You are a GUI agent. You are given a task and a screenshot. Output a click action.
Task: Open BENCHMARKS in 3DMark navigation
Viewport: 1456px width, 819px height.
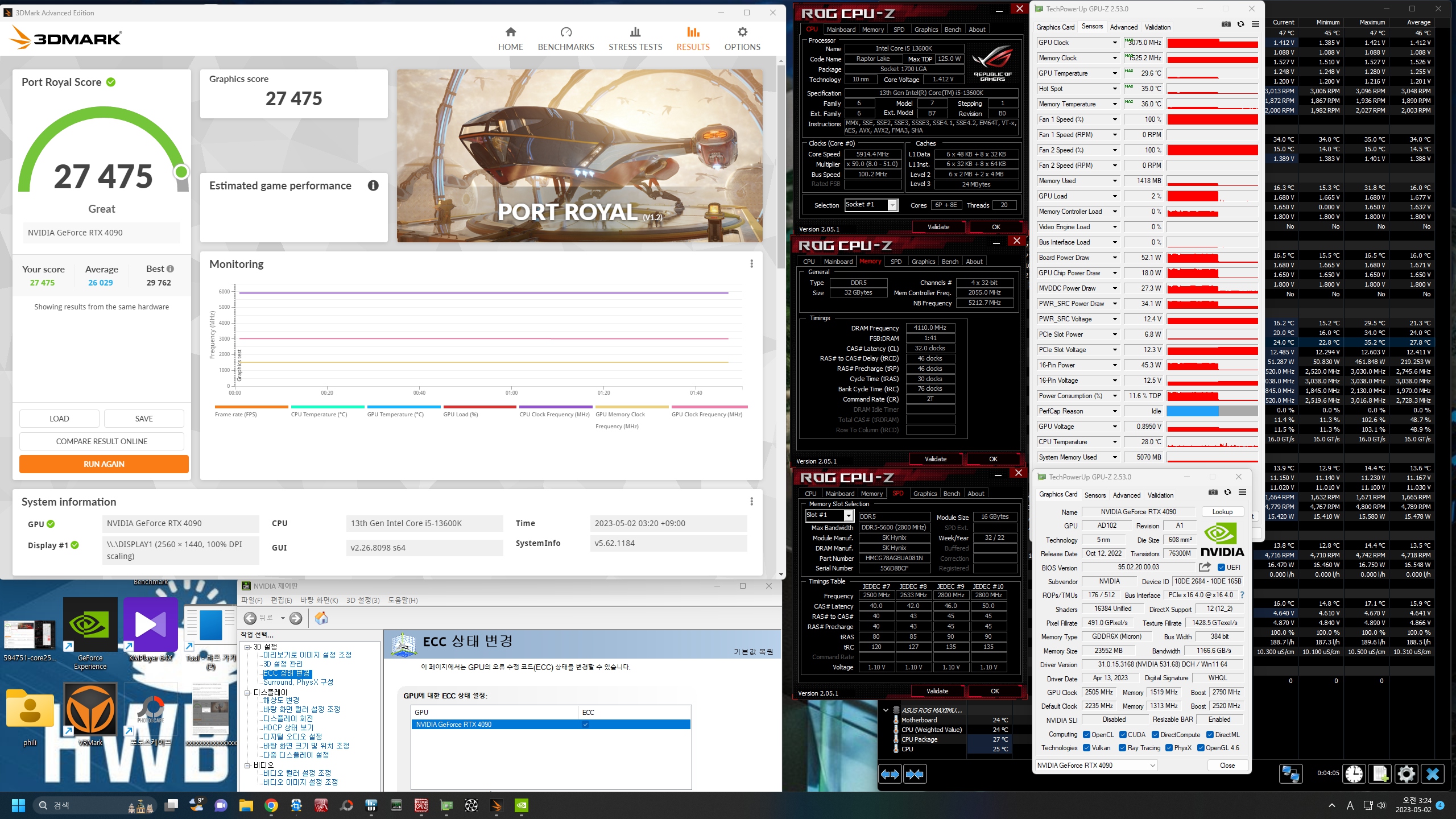pyautogui.click(x=565, y=39)
